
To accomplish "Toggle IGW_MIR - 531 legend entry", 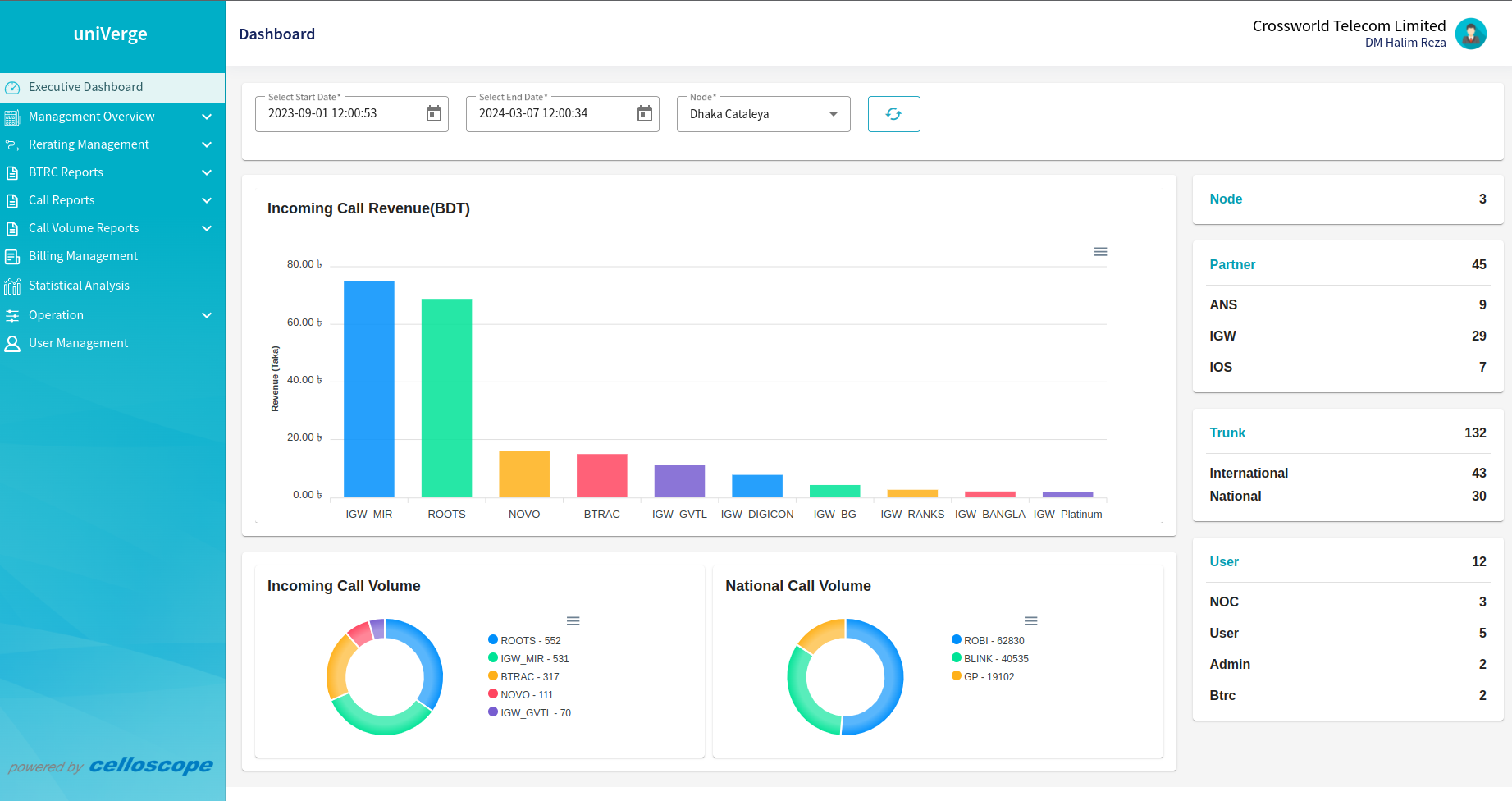I will tap(529, 659).
